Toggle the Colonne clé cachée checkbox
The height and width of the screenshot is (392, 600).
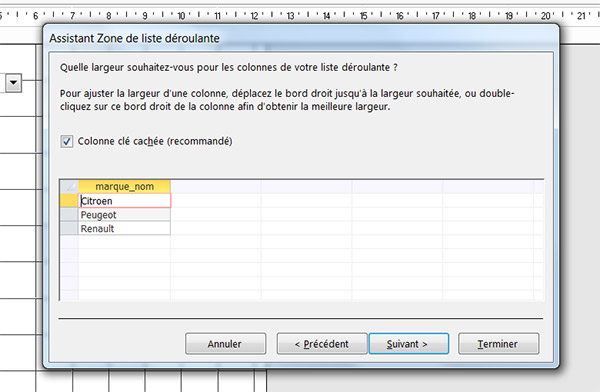coord(67,141)
